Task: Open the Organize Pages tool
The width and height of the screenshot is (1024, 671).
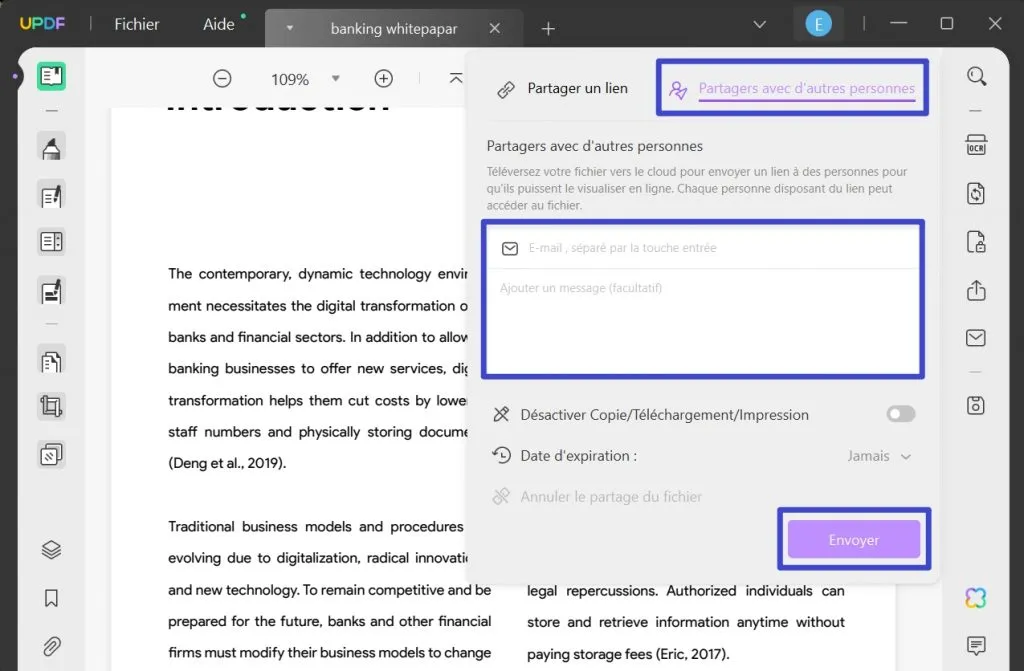Action: click(51, 361)
